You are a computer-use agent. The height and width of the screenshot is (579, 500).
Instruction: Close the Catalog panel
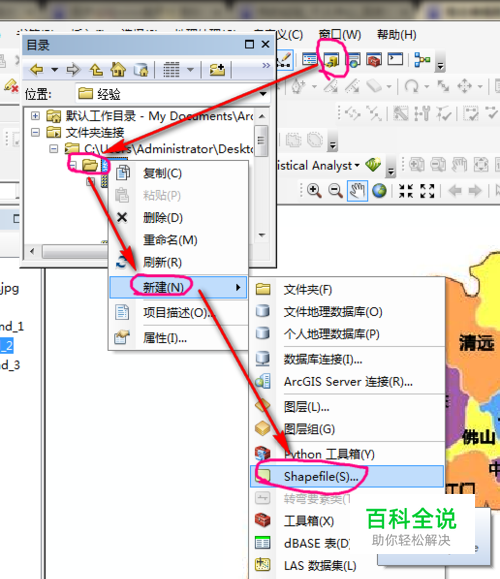(x=265, y=44)
